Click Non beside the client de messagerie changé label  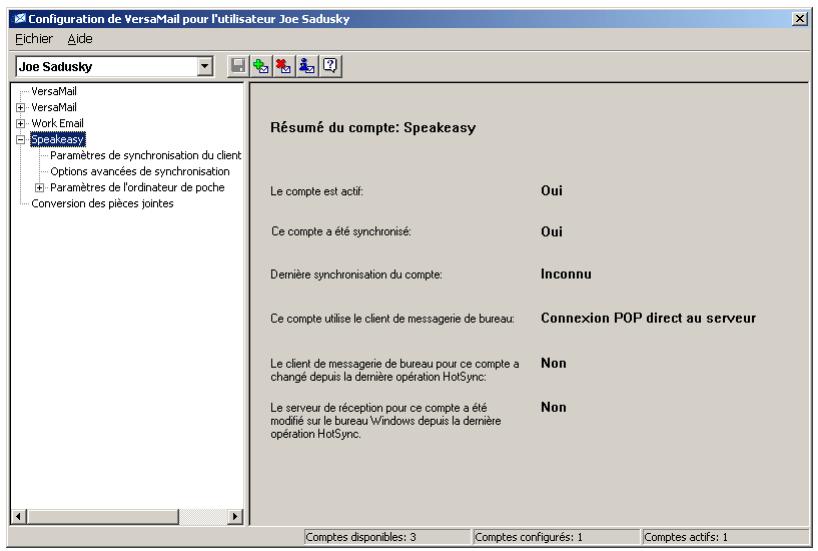coord(554,363)
